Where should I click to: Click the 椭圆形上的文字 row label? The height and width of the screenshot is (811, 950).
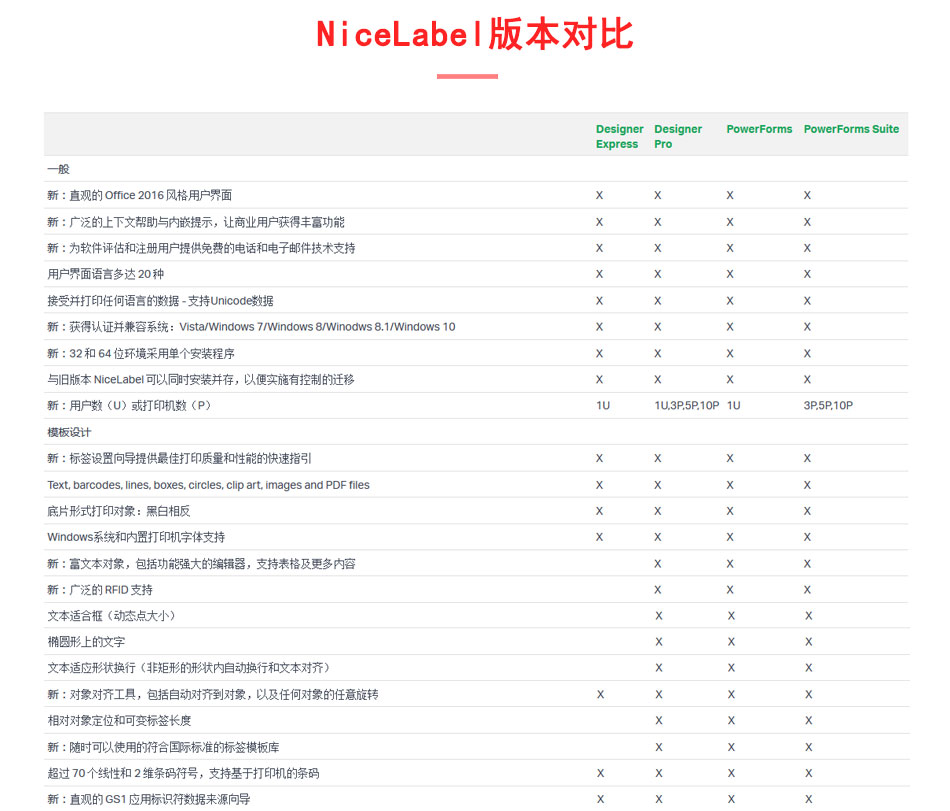click(x=86, y=641)
